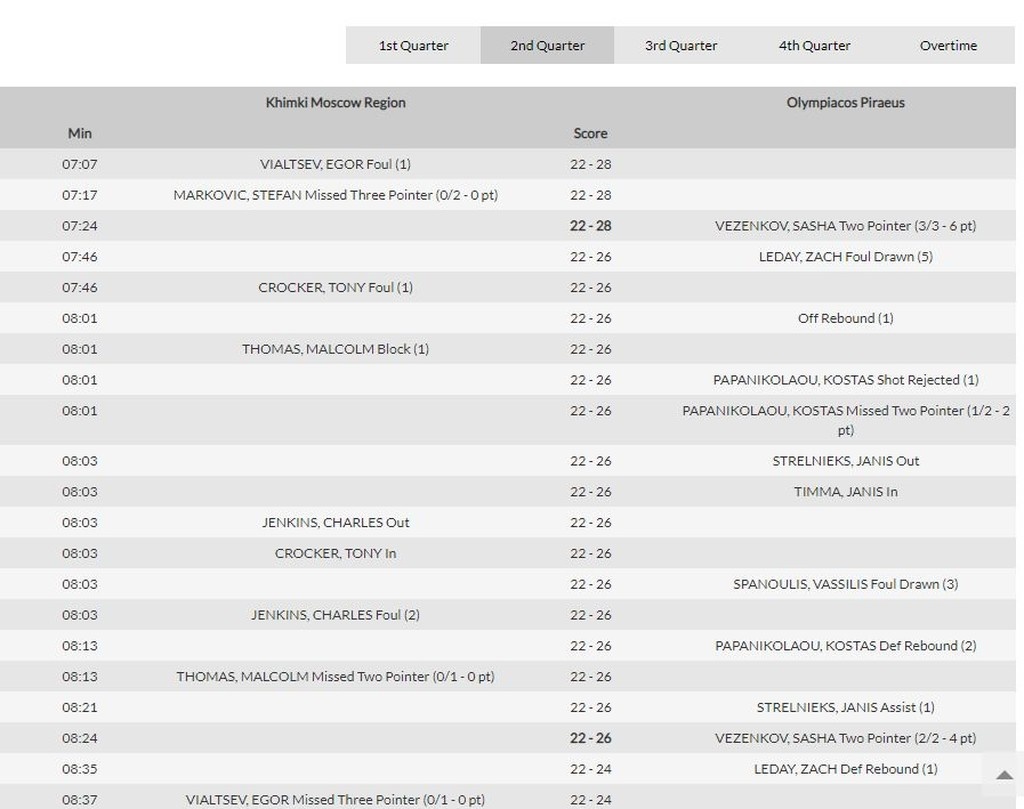Click SPANOULIS, VASSILIS Foul Drawn (3)

[845, 584]
